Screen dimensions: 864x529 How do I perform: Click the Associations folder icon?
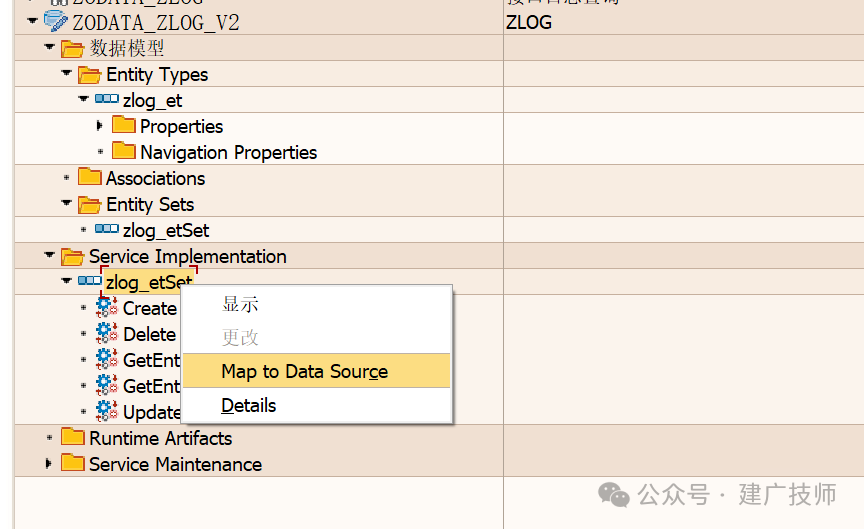(x=90, y=177)
